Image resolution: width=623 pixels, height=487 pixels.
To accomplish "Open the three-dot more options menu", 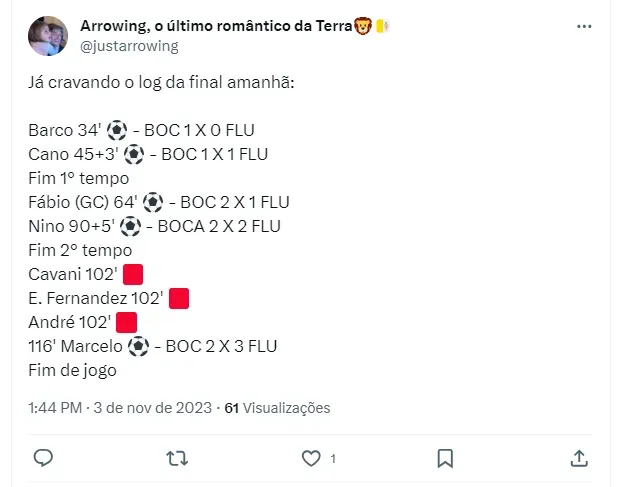I will [x=584, y=27].
